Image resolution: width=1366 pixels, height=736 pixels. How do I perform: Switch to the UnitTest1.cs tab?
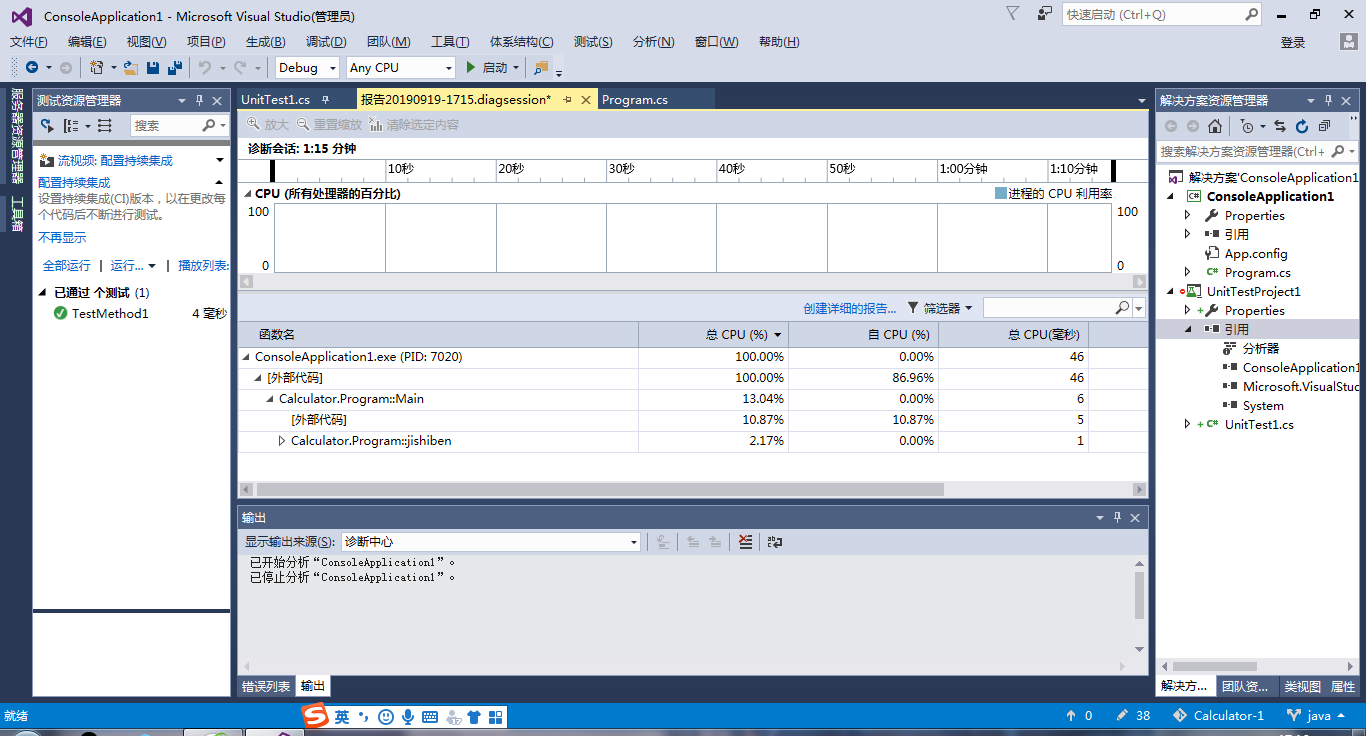point(276,100)
